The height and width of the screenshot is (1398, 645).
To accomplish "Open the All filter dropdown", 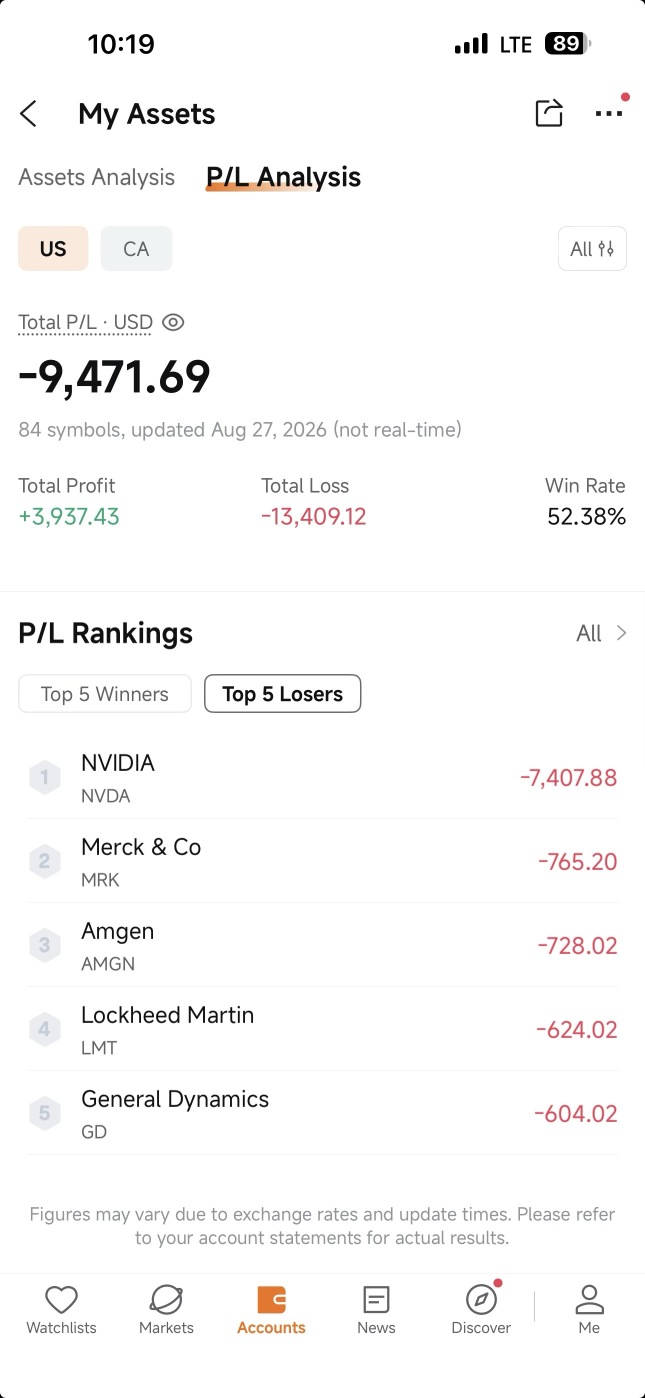I will [x=592, y=249].
